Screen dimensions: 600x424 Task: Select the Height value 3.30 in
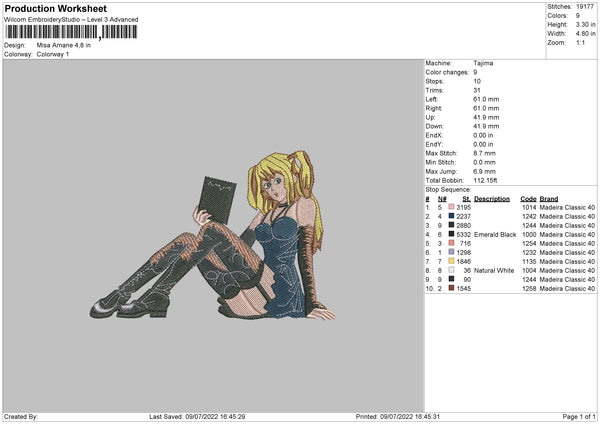585,24
